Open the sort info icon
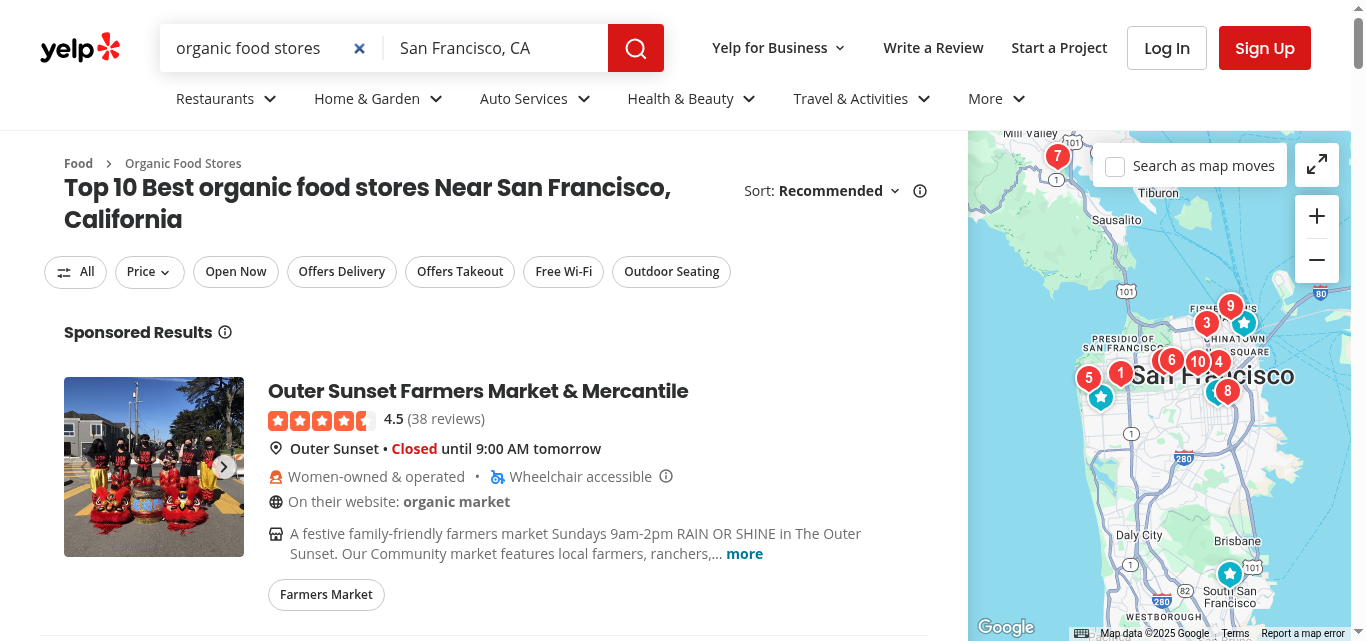This screenshot has width=1366, height=641. click(920, 191)
